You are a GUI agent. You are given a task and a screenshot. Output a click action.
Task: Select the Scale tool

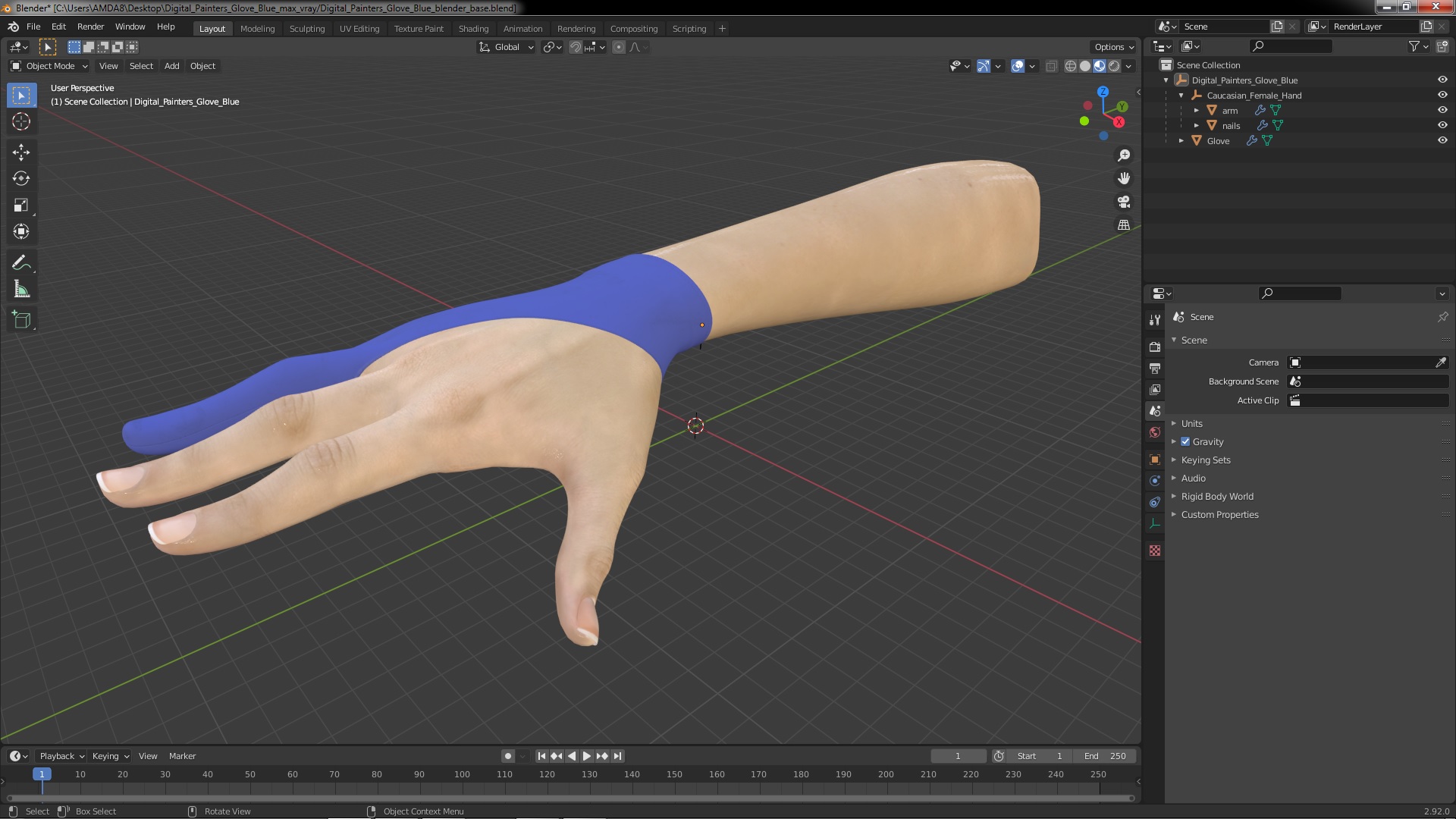(x=21, y=206)
